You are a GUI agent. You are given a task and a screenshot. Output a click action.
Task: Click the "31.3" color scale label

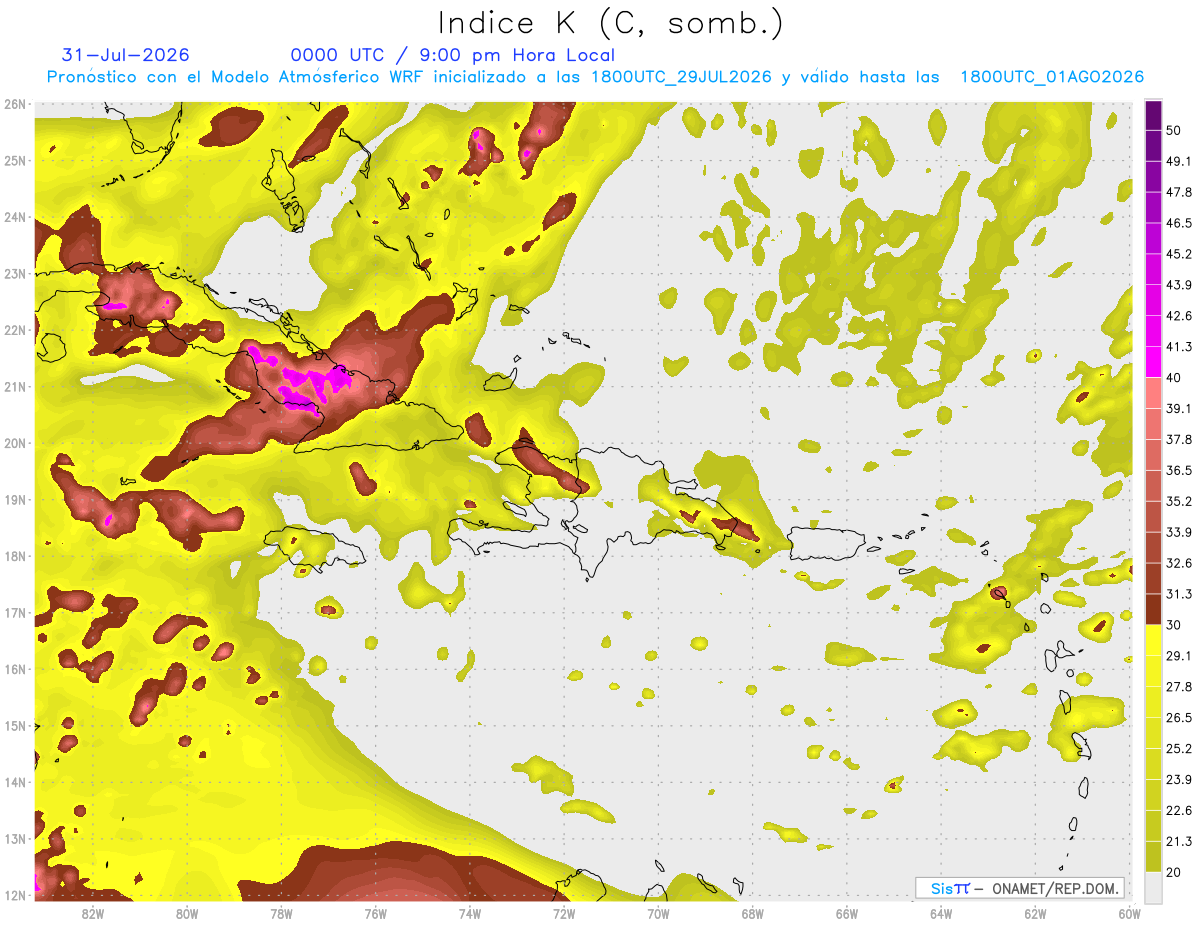point(1179,594)
